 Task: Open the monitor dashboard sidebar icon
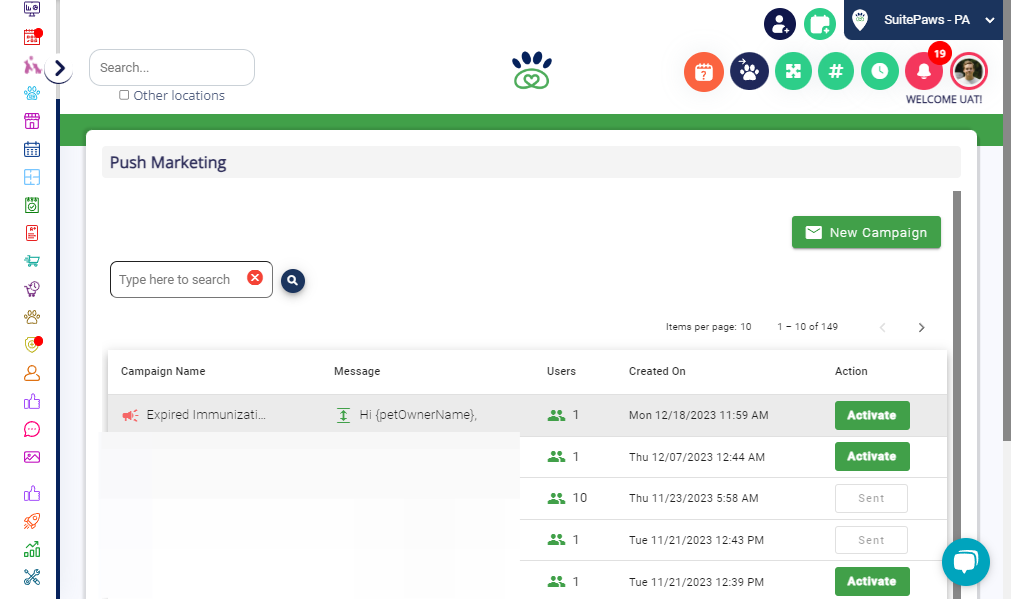[x=32, y=8]
